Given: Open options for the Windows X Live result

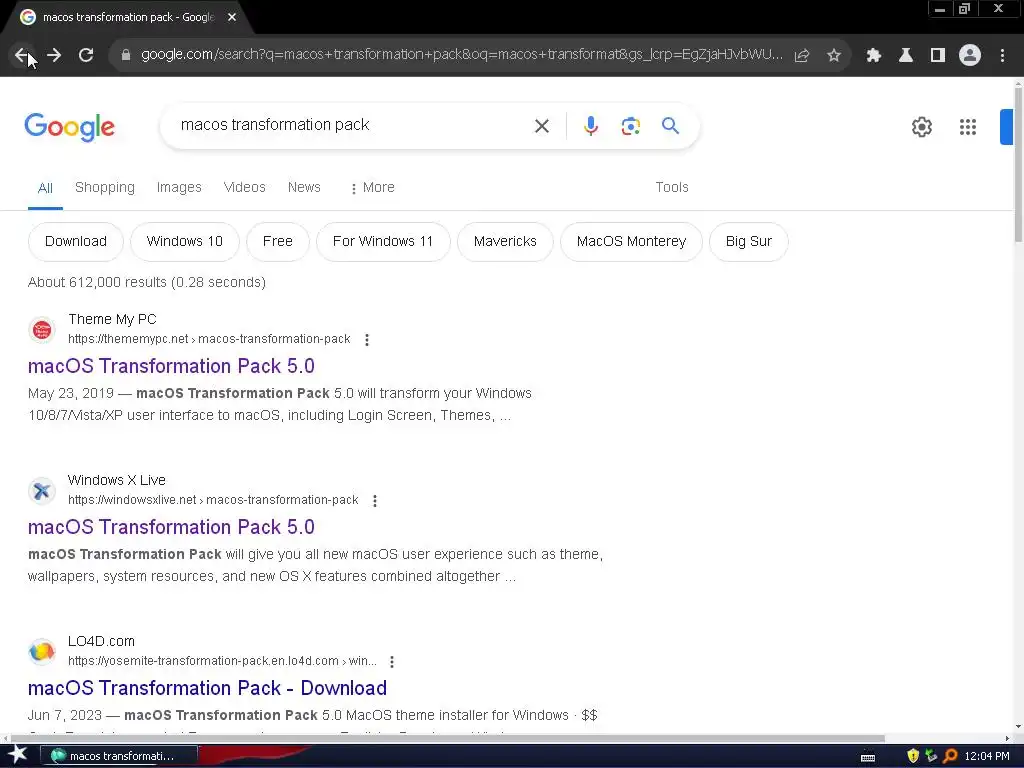Looking at the screenshot, I should (375, 501).
